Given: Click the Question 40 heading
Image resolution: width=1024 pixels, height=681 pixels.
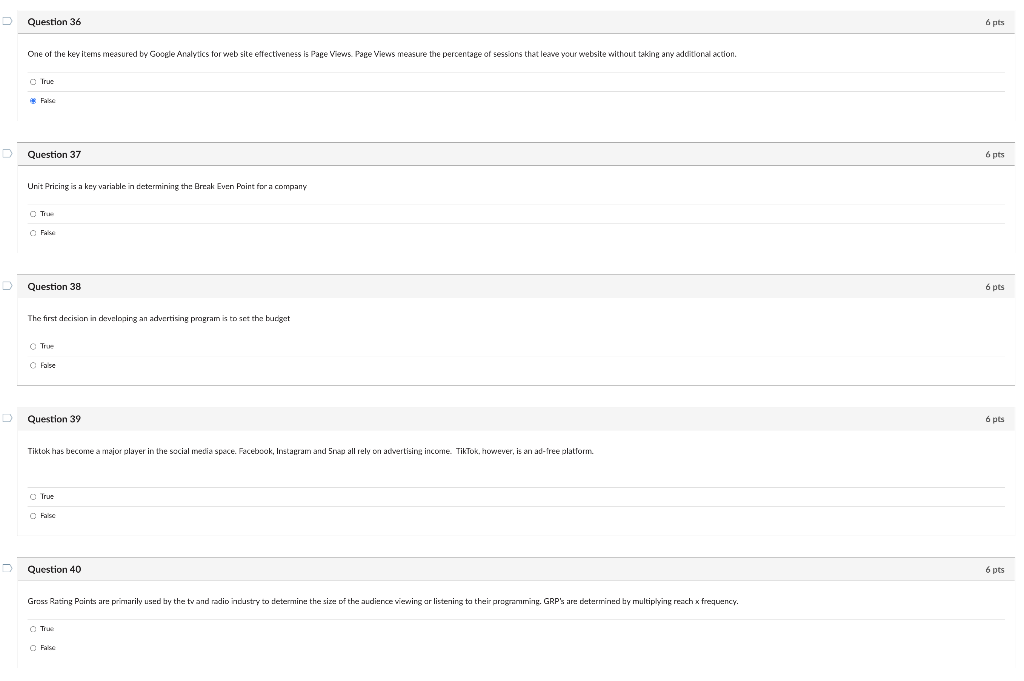Looking at the screenshot, I should pos(54,569).
